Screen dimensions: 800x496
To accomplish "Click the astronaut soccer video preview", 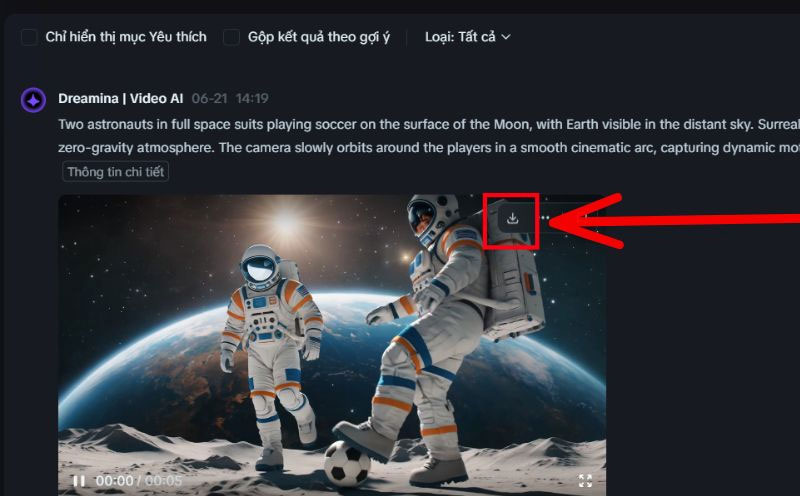I will click(x=332, y=345).
